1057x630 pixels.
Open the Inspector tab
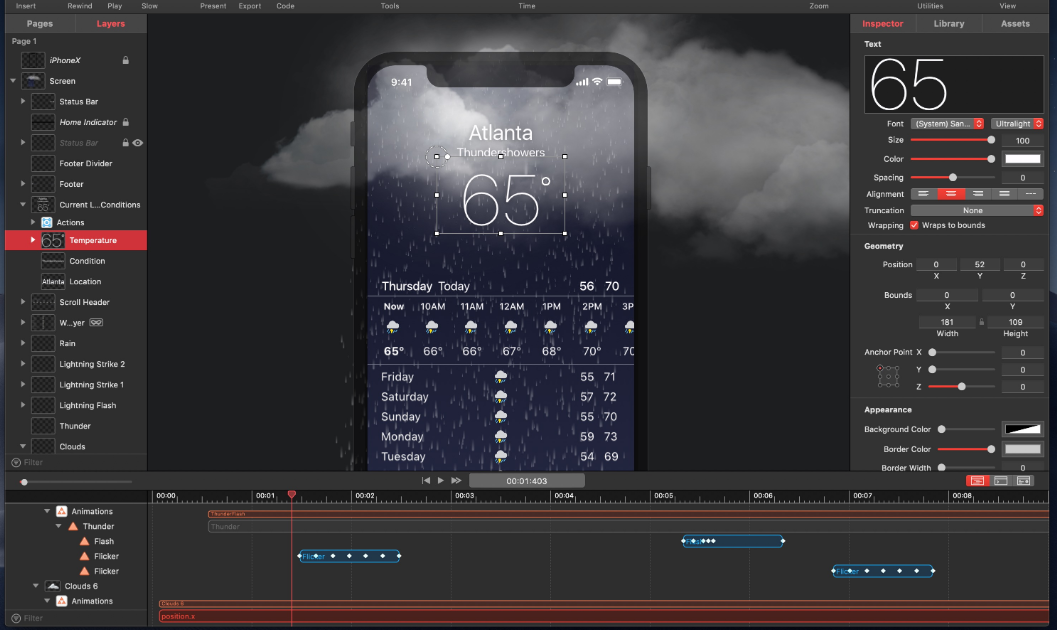882,24
